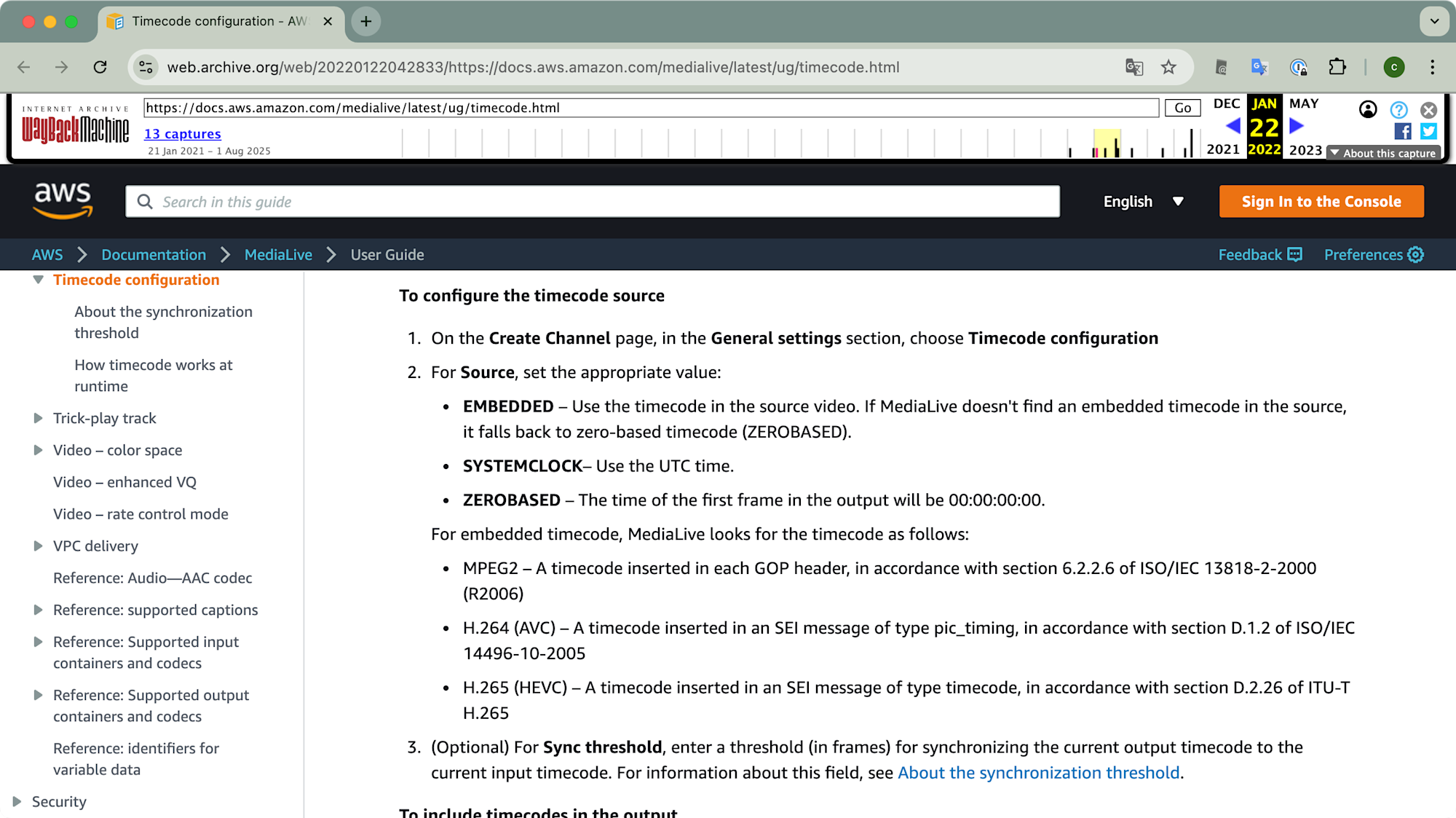
Task: Open the Chrome profile avatar
Action: [1394, 67]
